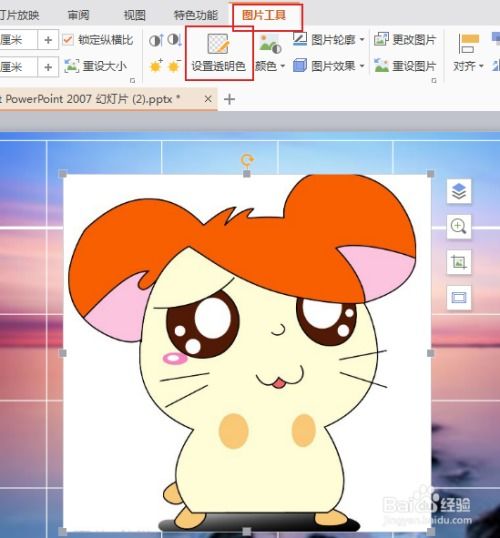Click the rotate handle above the image

pos(247,160)
